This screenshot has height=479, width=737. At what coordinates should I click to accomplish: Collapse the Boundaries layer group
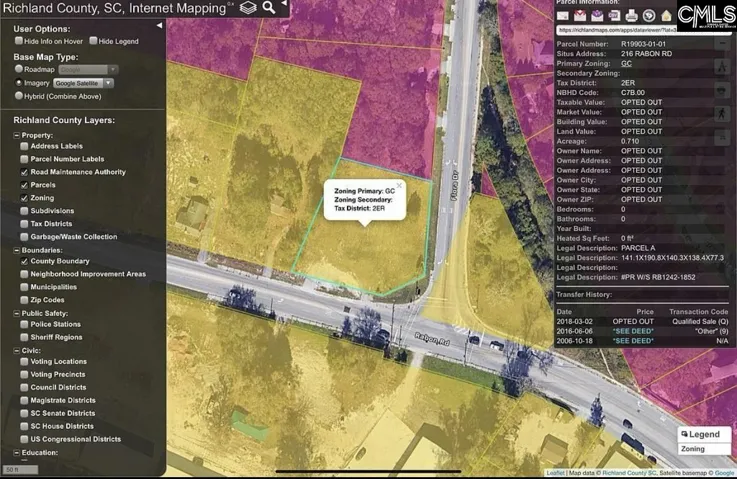click(16, 251)
